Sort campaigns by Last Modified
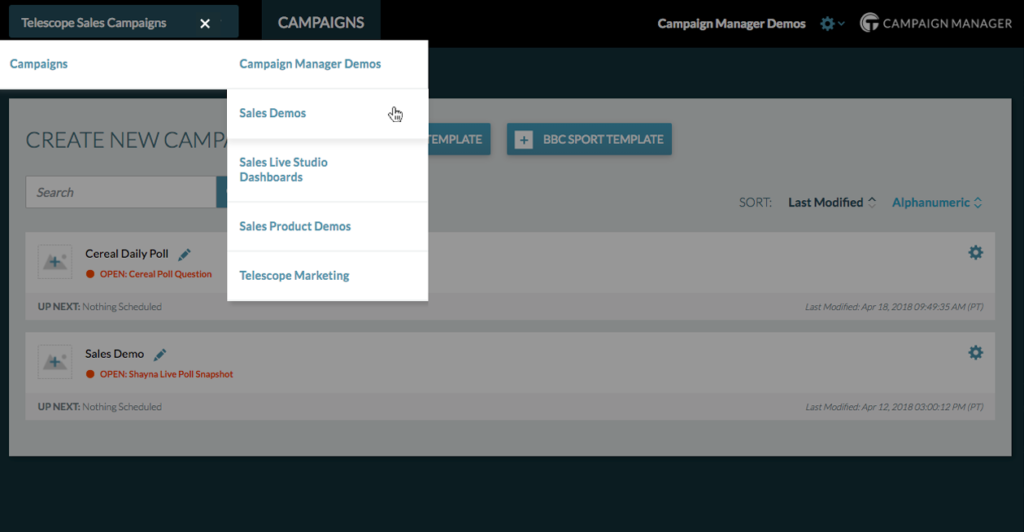Viewport: 1024px width, 532px height. [830, 202]
